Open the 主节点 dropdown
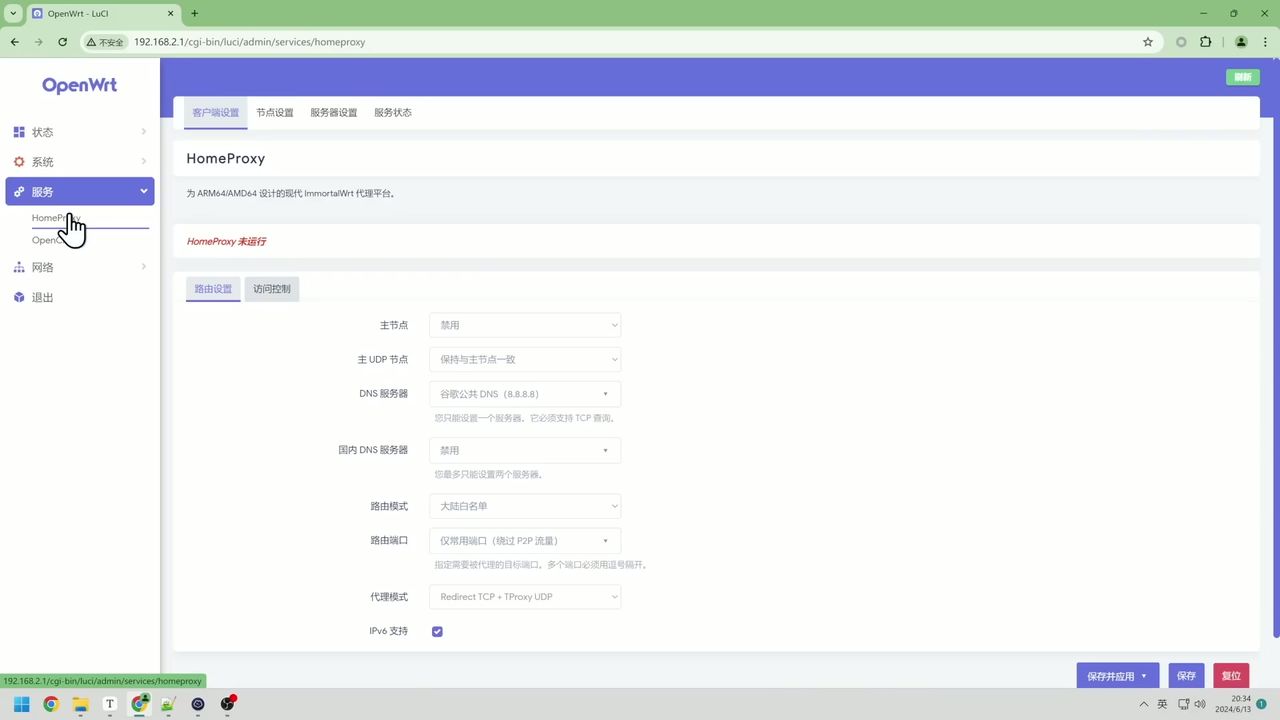This screenshot has width=1280, height=720. pyautogui.click(x=525, y=324)
